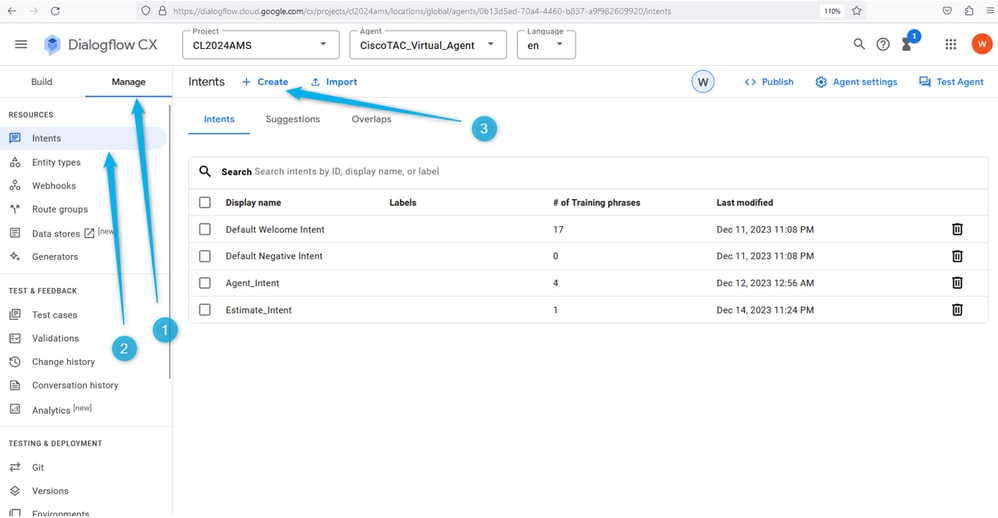998x518 pixels.
Task: Click the sidebar vertical scrollbar
Action: pos(170,242)
